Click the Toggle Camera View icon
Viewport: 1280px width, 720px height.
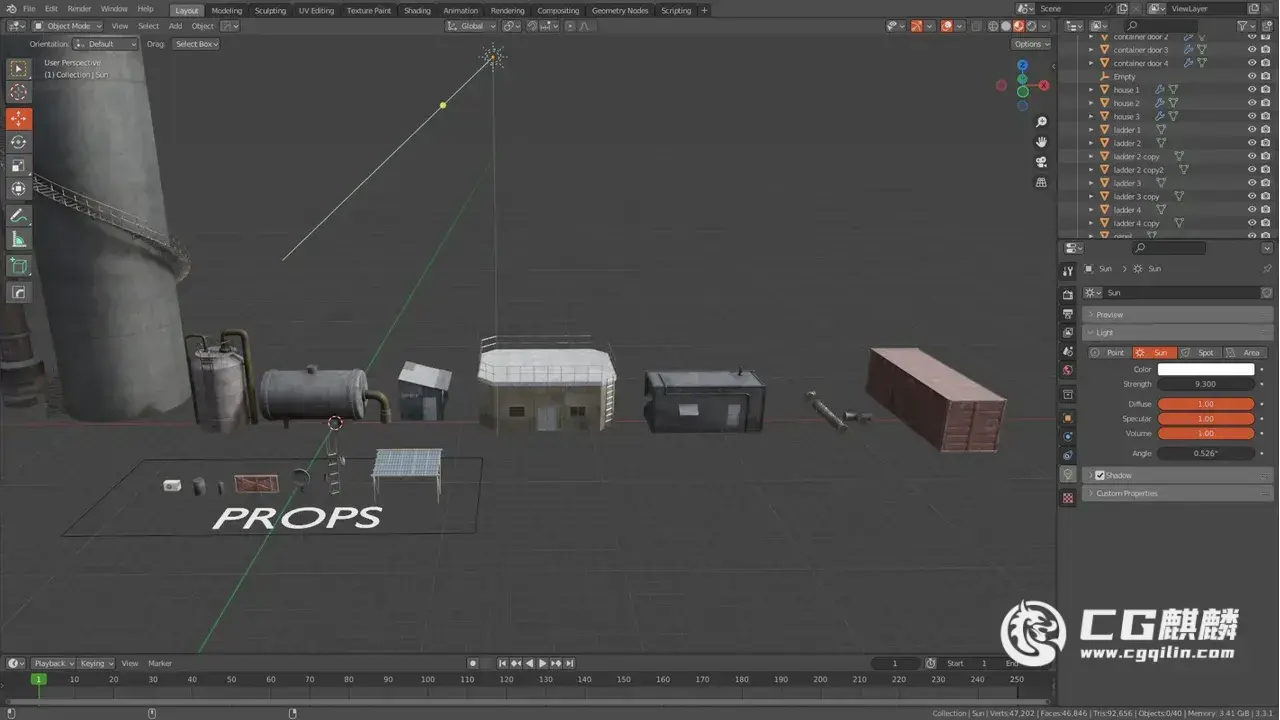coord(1041,162)
